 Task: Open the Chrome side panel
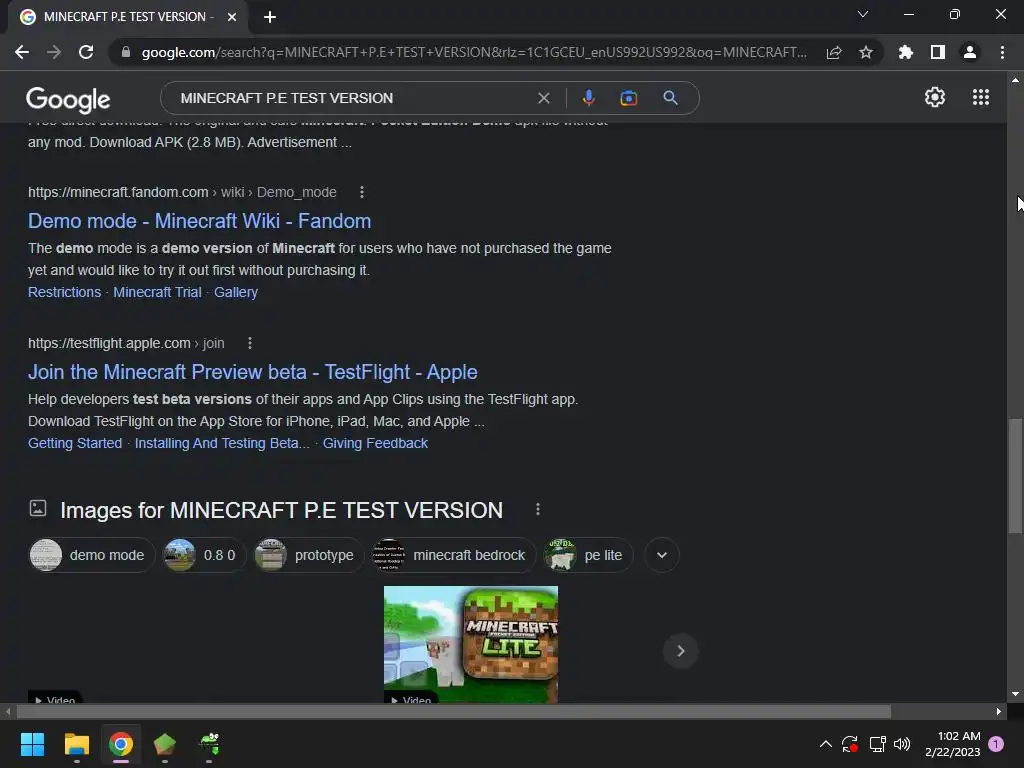(x=938, y=52)
